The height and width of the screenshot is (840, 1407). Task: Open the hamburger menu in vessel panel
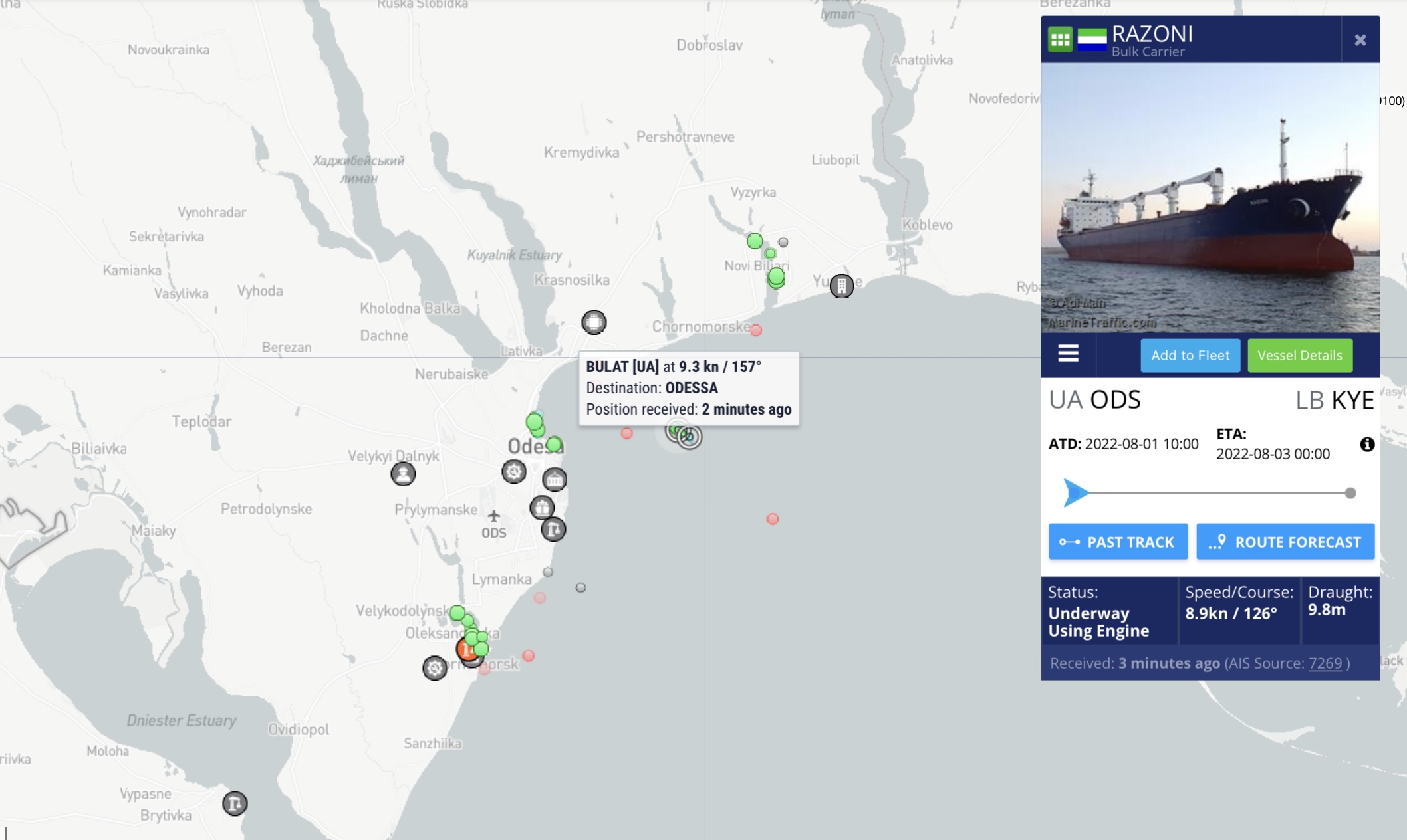coord(1068,354)
